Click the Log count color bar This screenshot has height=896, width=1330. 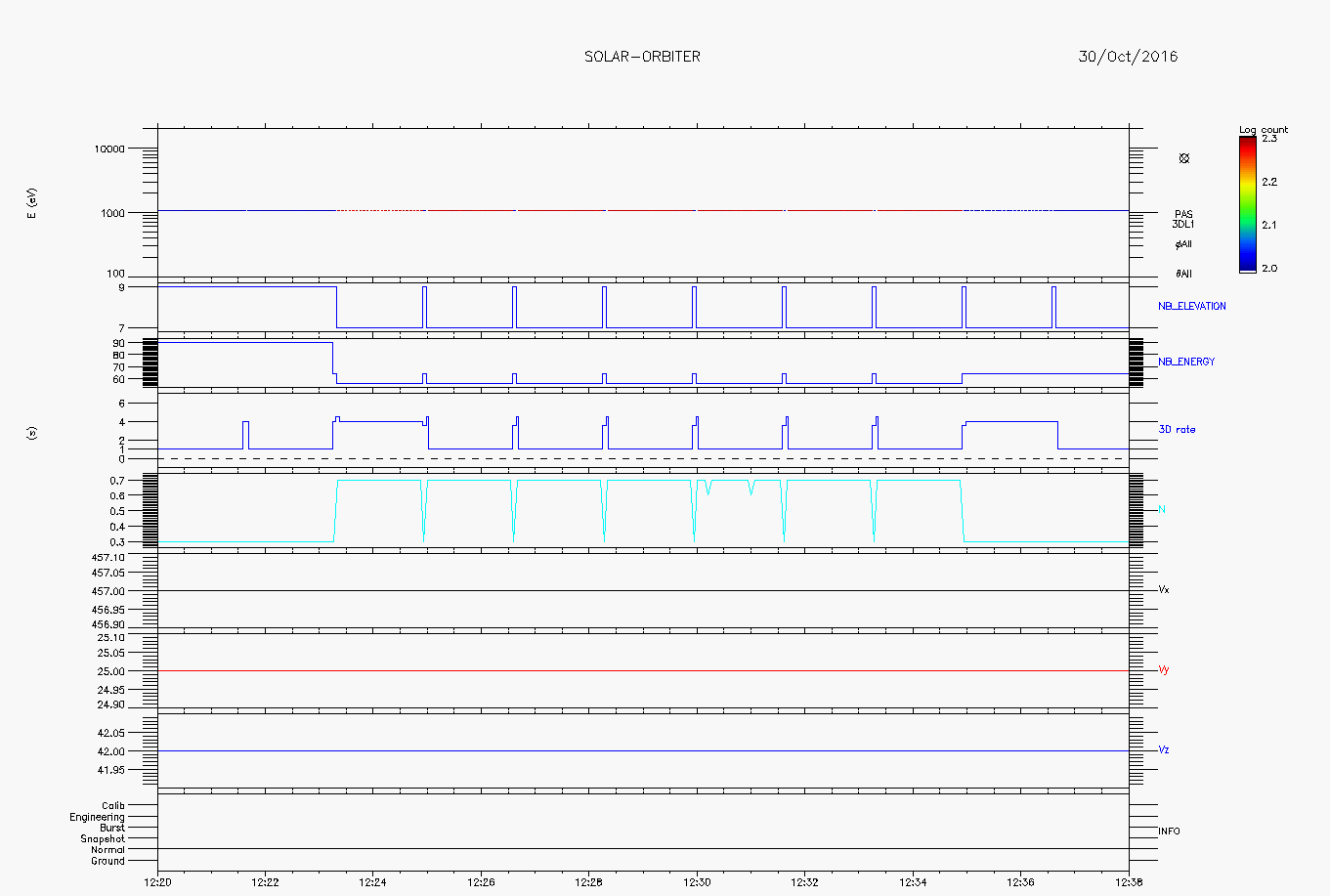[x=1247, y=204]
